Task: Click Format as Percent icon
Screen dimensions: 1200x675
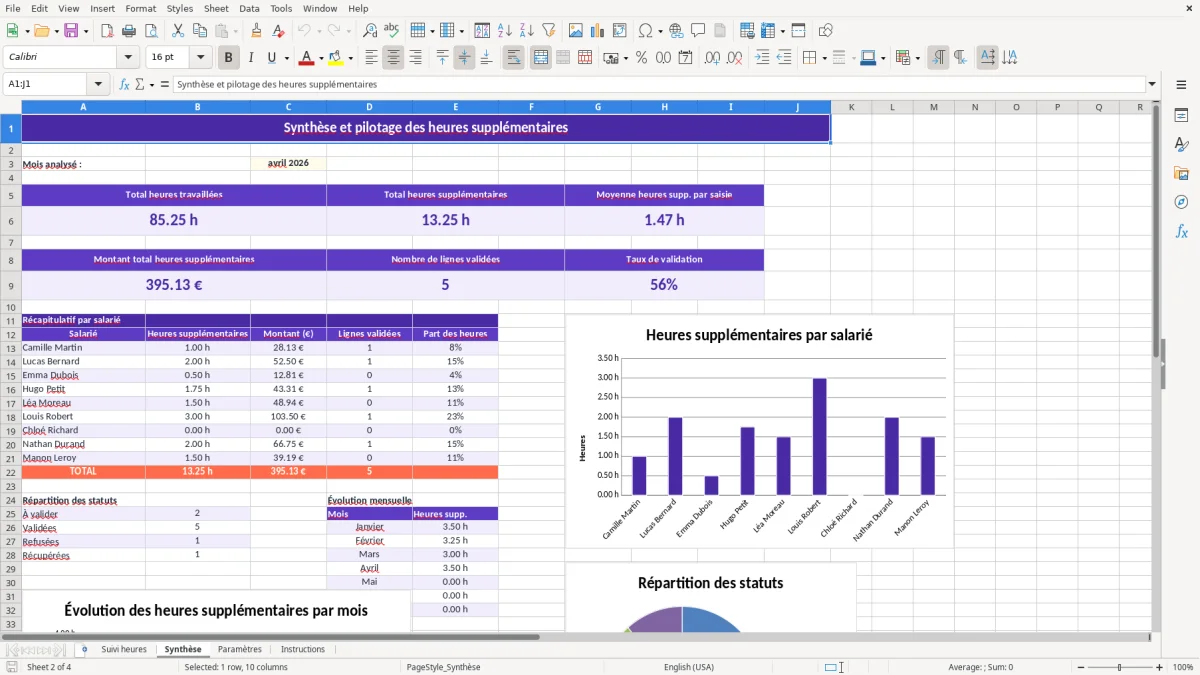Action: pyautogui.click(x=641, y=58)
